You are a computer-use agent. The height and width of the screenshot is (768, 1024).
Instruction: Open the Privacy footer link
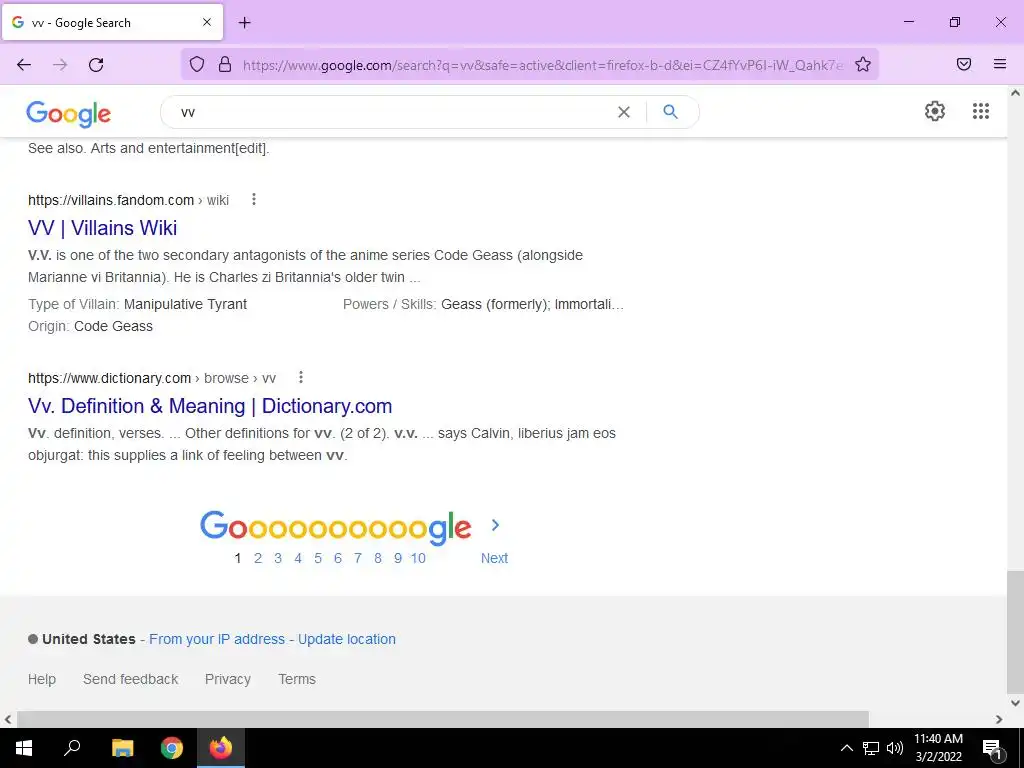(x=228, y=679)
